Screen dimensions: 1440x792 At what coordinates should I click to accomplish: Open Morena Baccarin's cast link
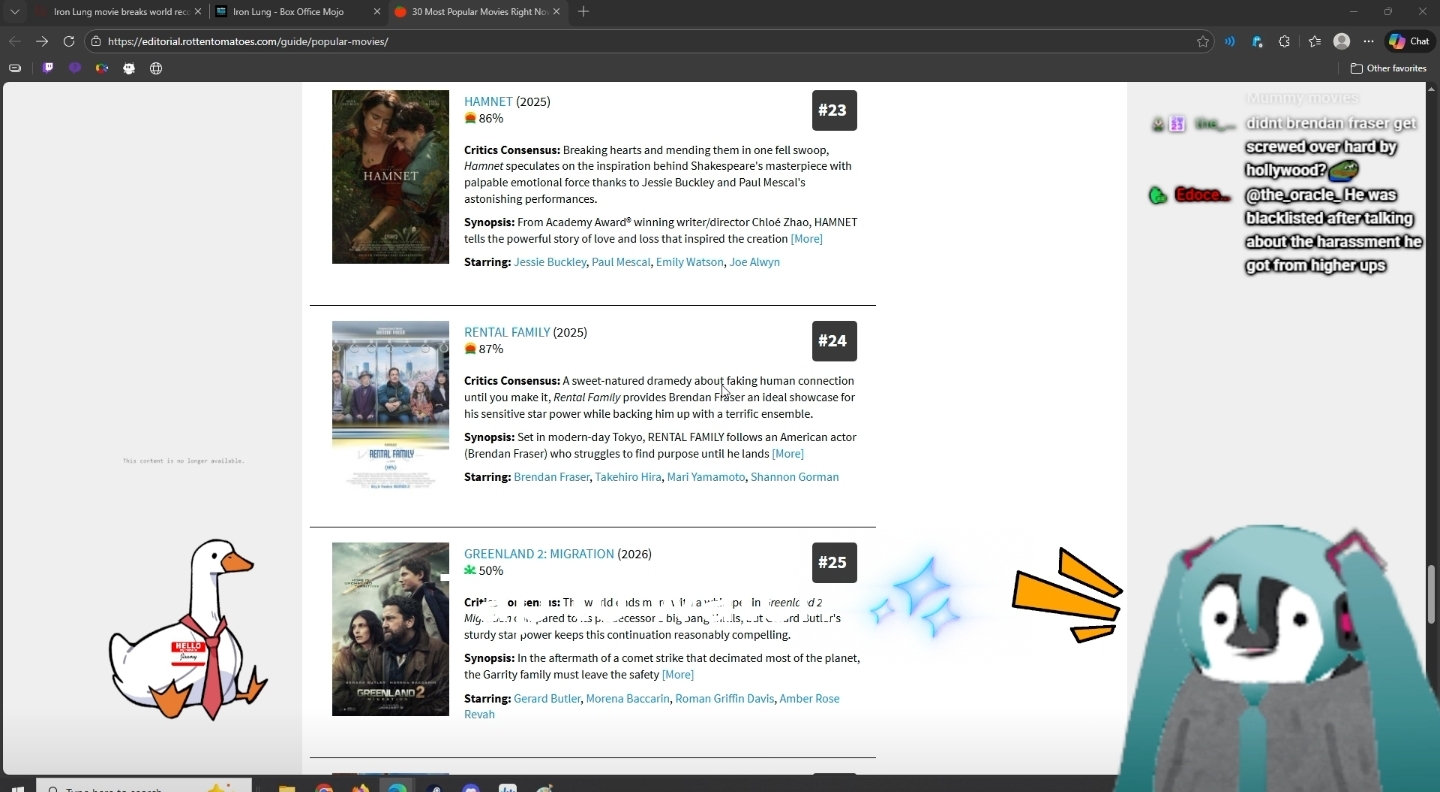(x=628, y=699)
